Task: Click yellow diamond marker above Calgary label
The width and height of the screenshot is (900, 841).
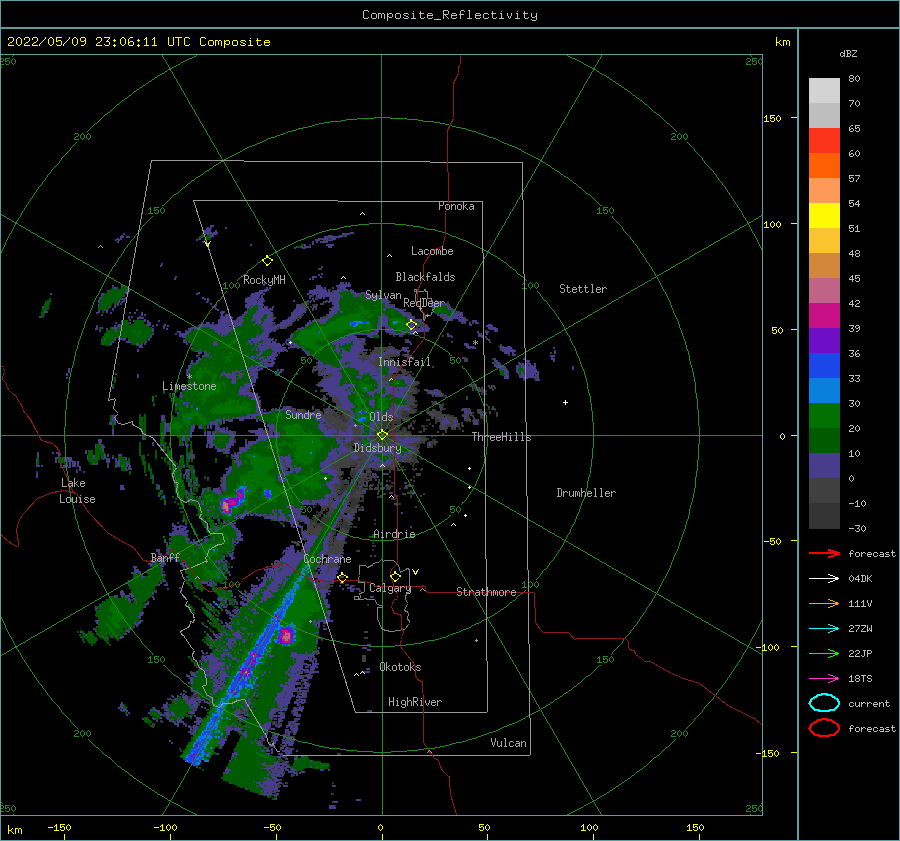Action: coord(395,576)
